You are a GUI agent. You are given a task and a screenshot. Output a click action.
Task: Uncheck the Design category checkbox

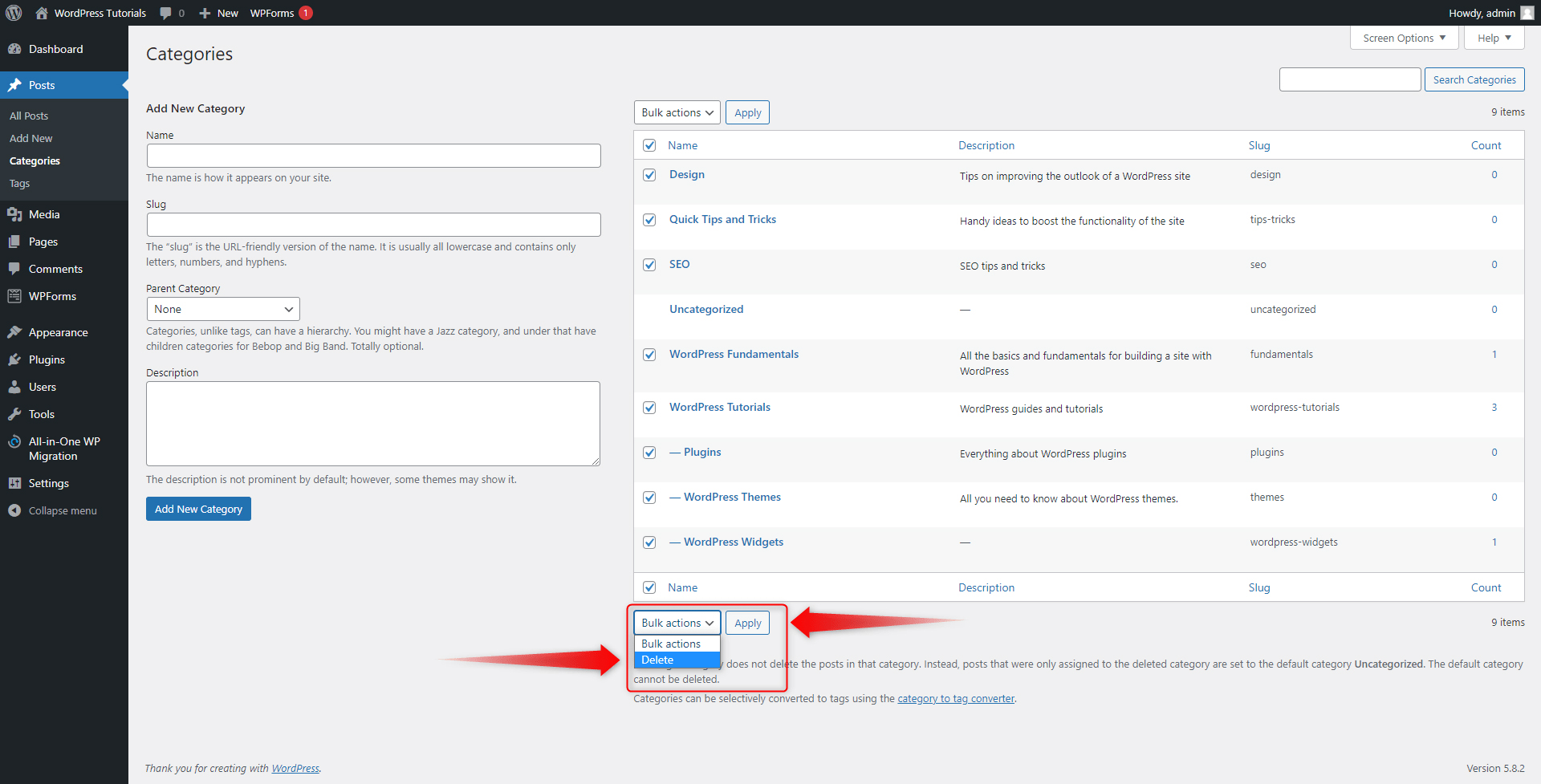[649, 175]
